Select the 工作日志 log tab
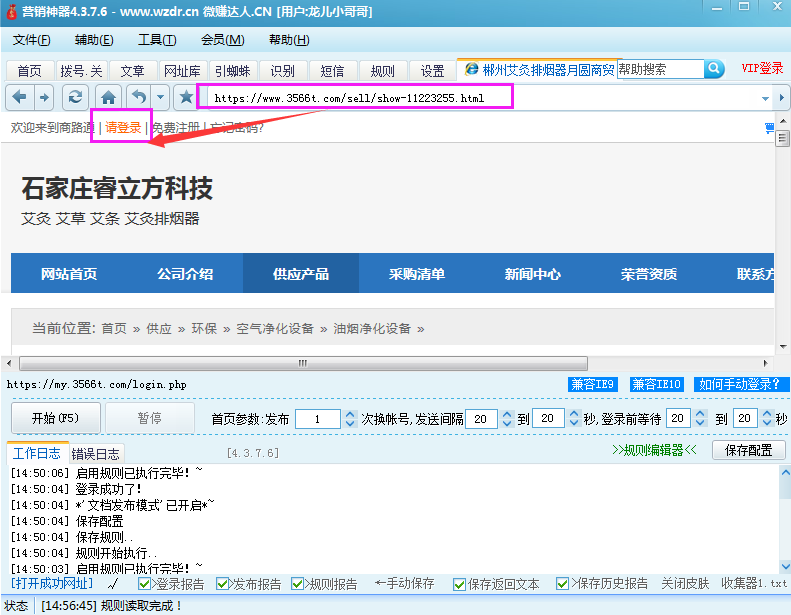 click(x=36, y=453)
